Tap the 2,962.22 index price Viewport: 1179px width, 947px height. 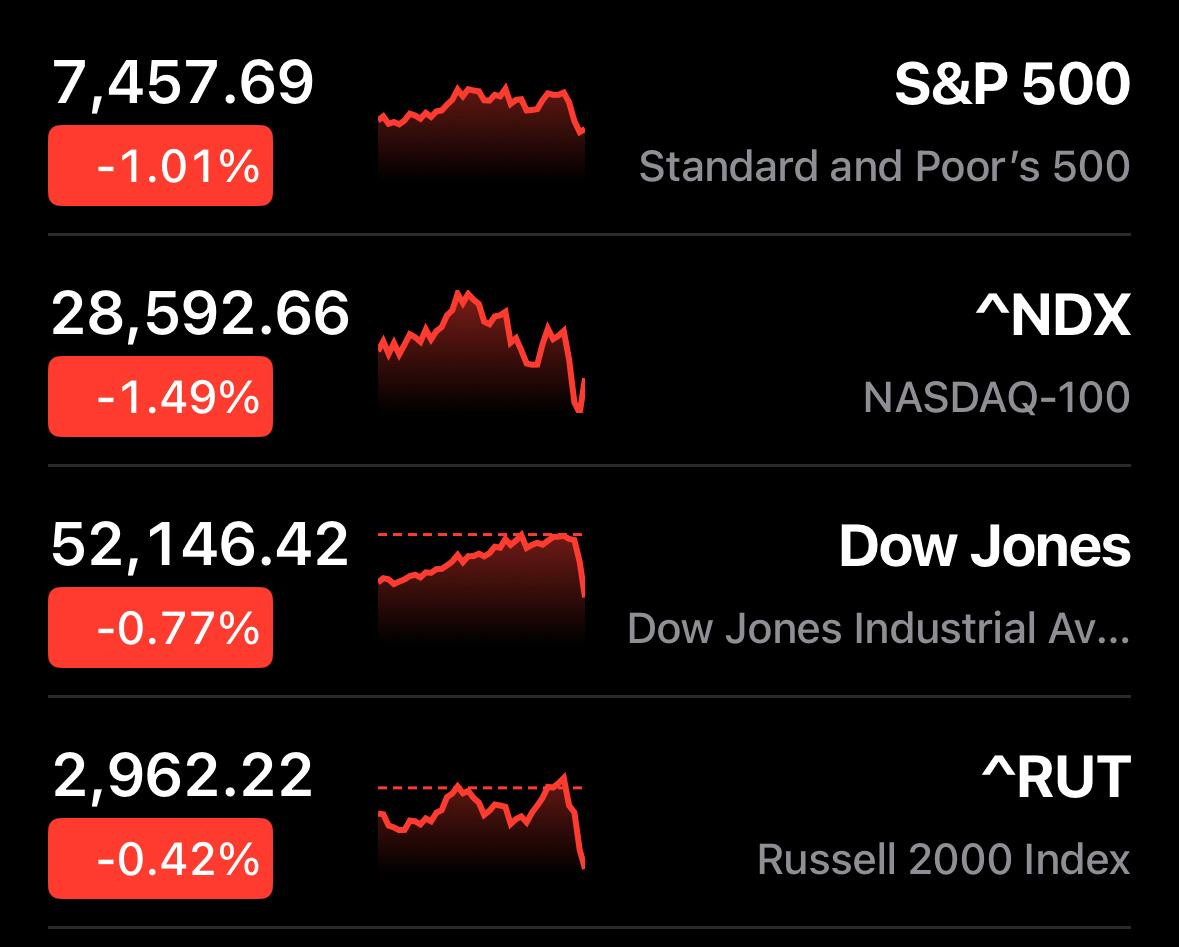[183, 776]
